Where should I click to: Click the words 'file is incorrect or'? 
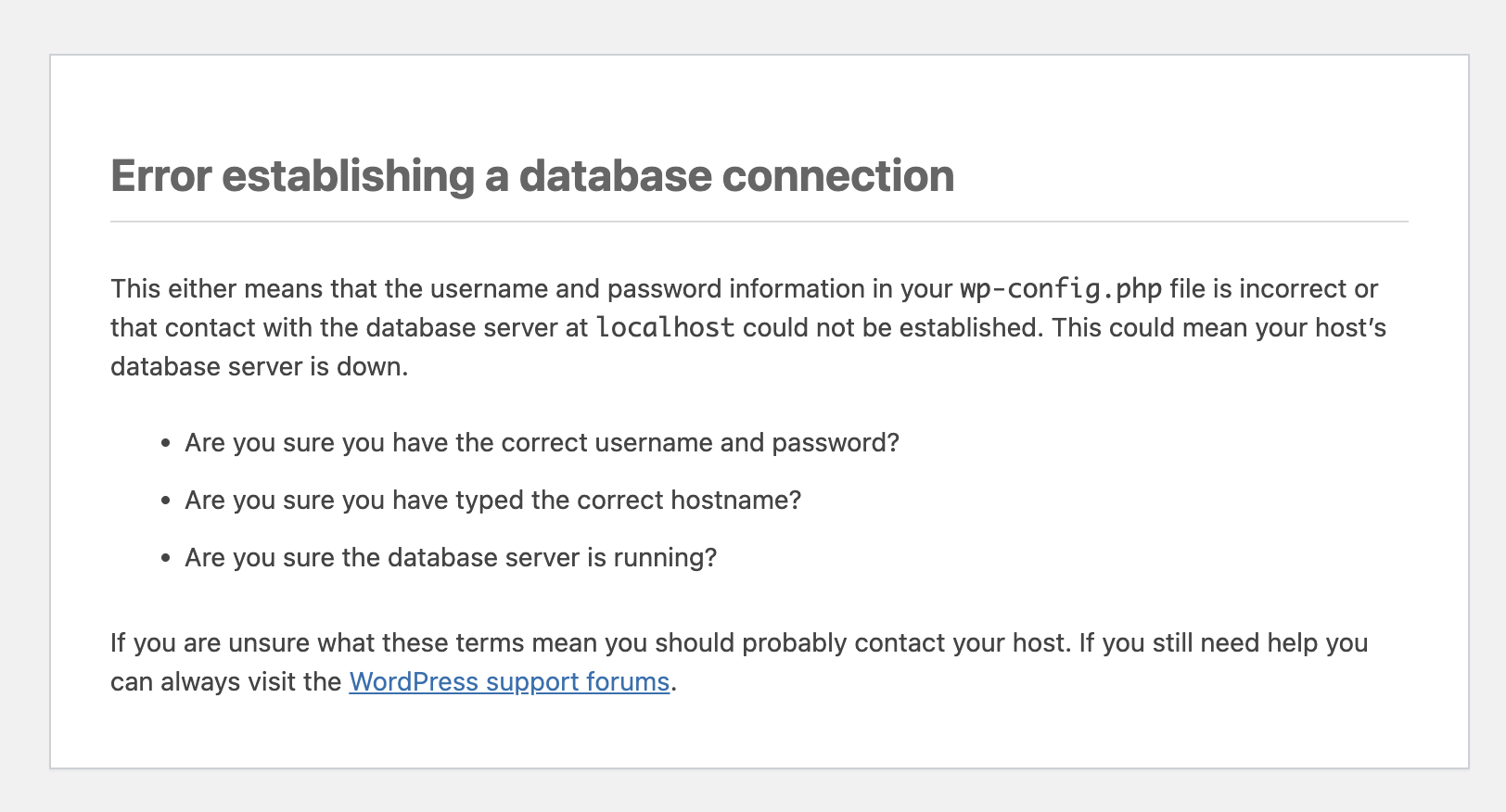click(x=1273, y=289)
